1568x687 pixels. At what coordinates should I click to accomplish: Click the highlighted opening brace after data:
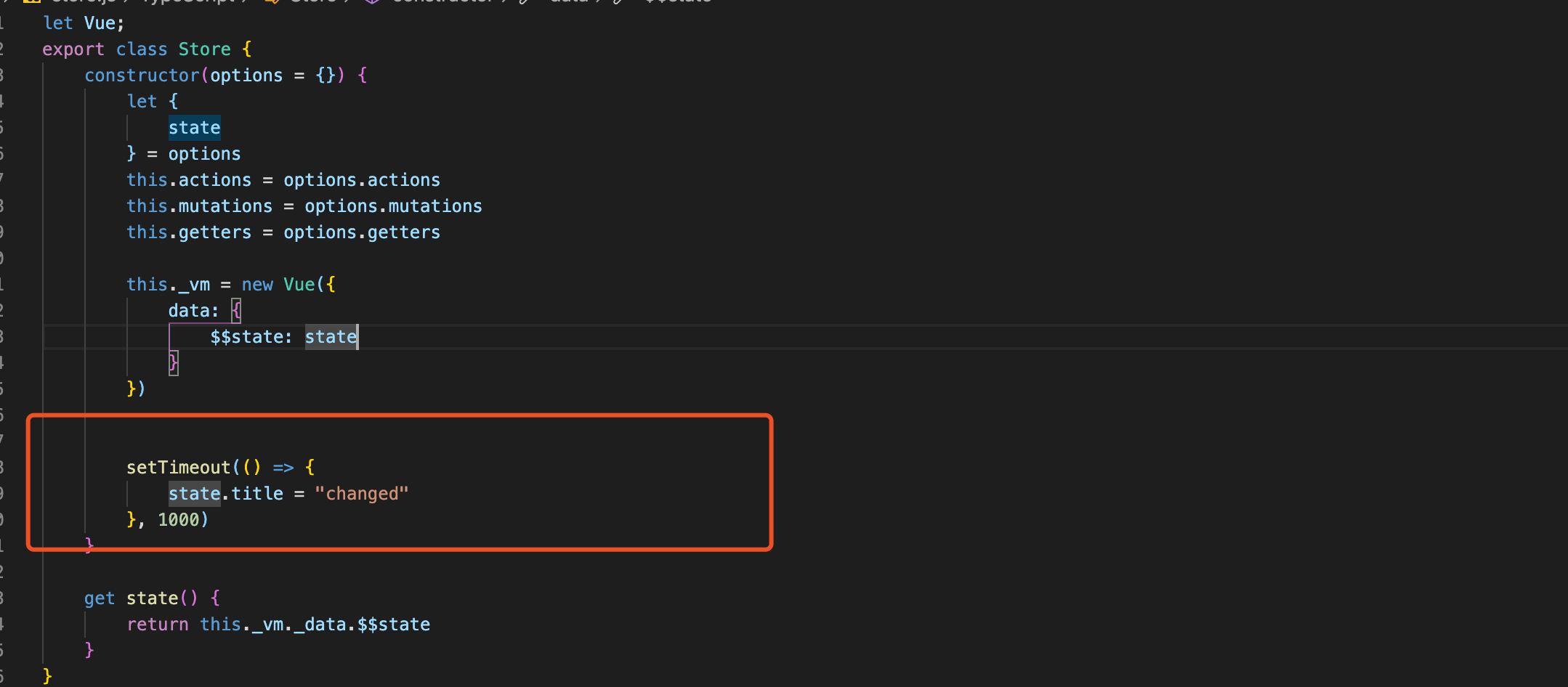236,311
